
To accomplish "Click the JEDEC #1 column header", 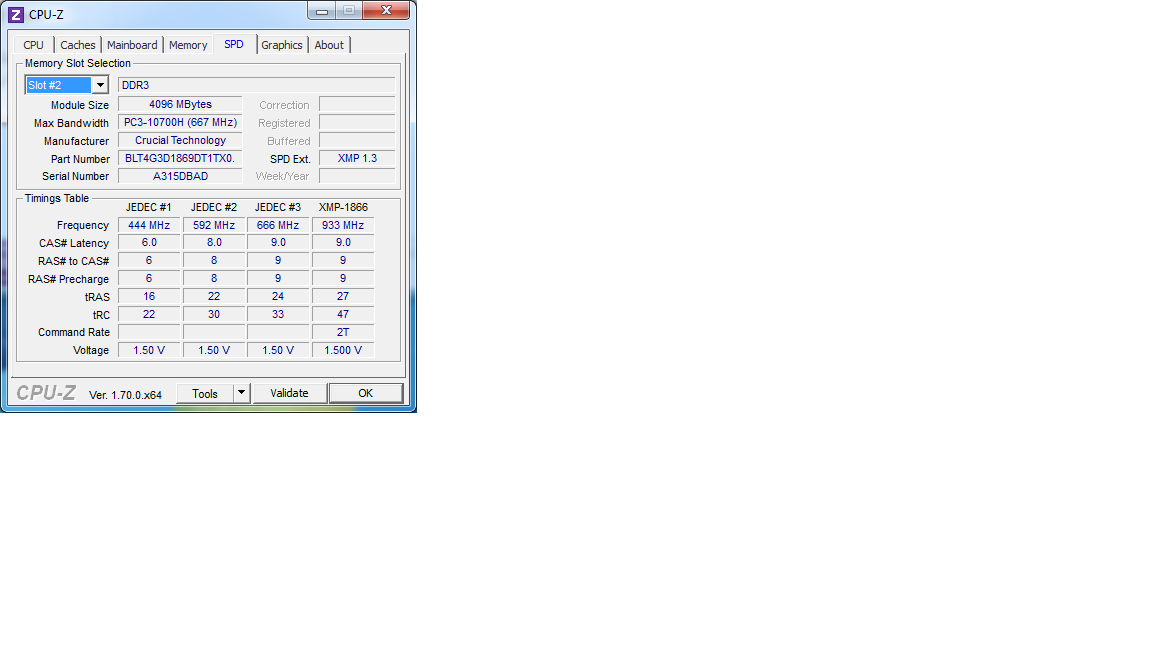I will coord(148,207).
